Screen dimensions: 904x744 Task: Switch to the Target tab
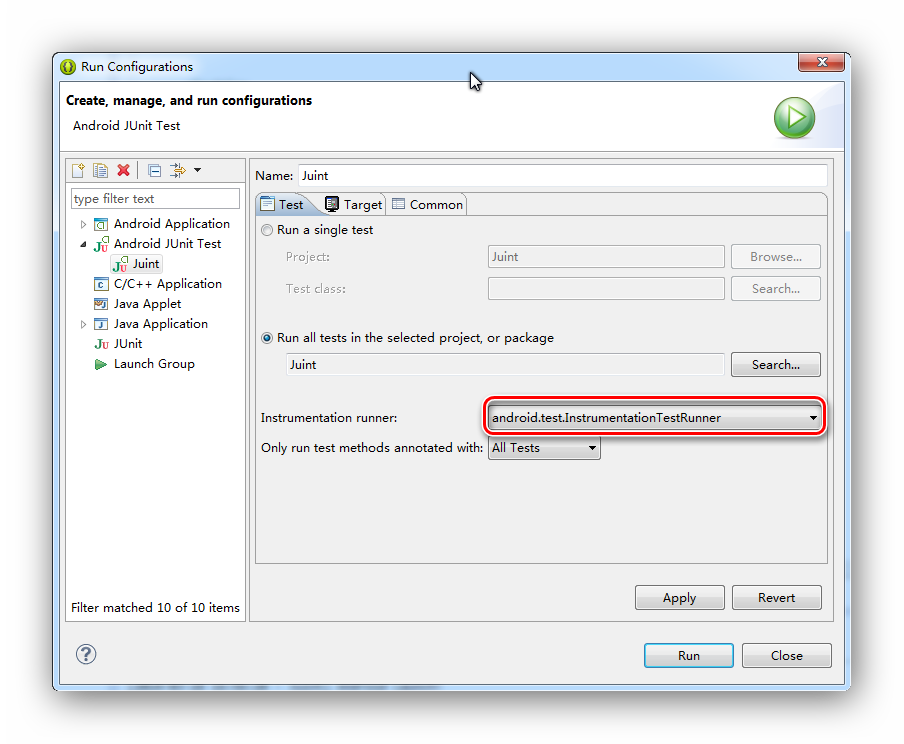(x=354, y=204)
